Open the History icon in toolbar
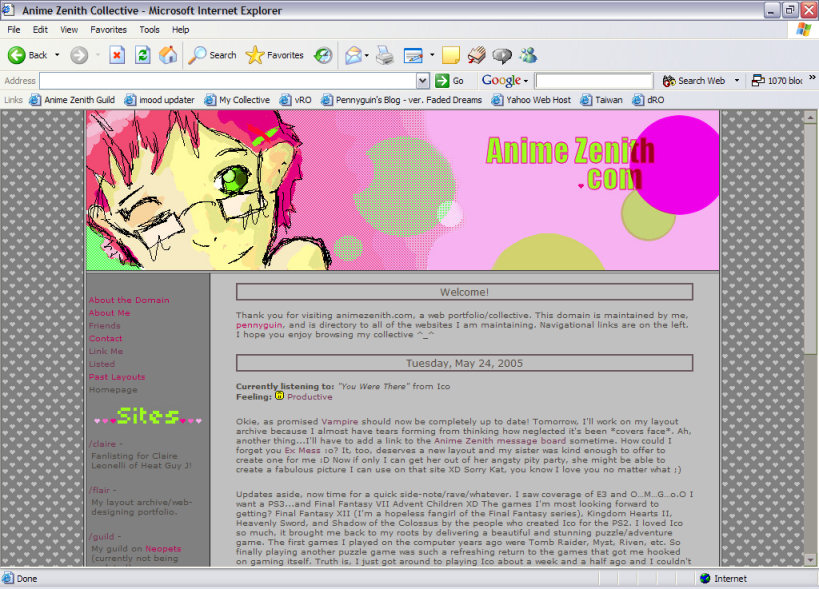Image resolution: width=819 pixels, height=589 pixels. pos(323,55)
